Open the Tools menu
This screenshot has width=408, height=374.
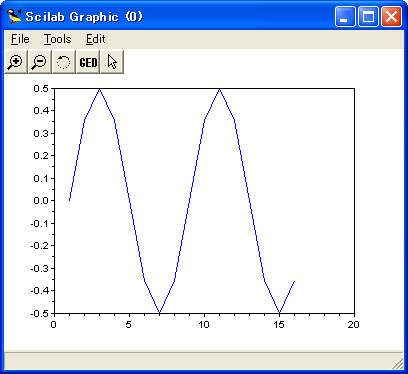(58, 39)
